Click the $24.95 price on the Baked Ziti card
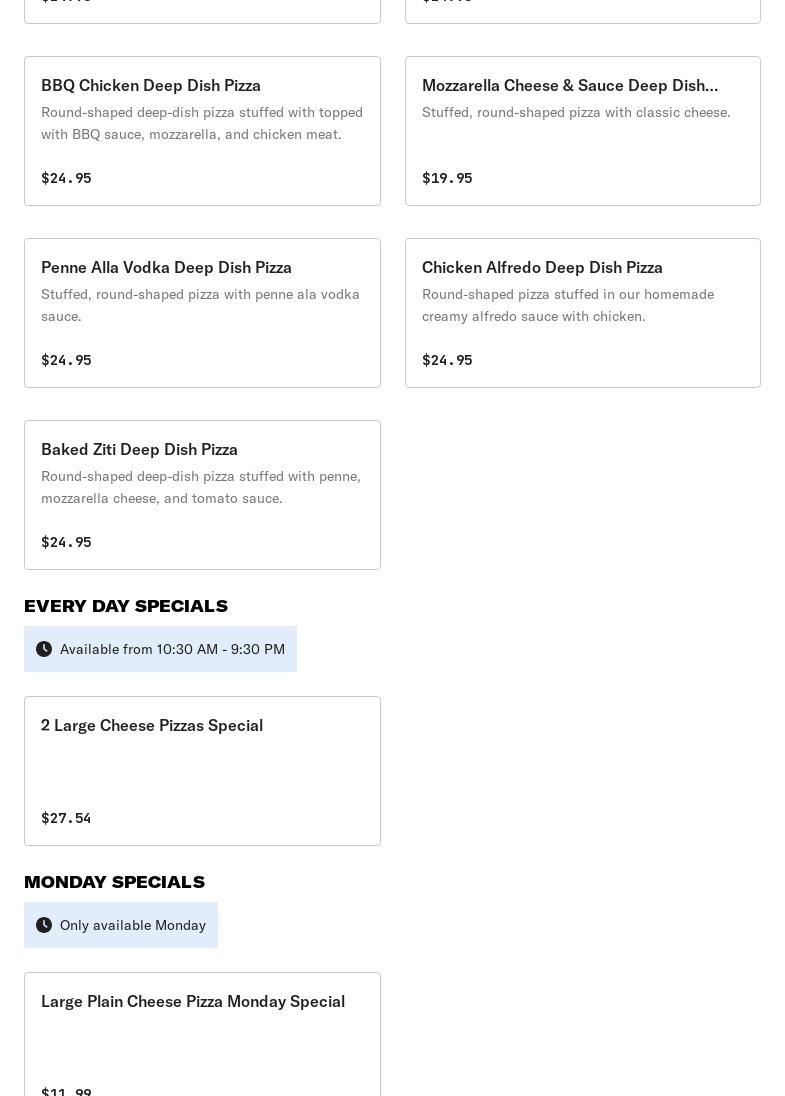Image resolution: width=785 pixels, height=1096 pixels. (66, 542)
